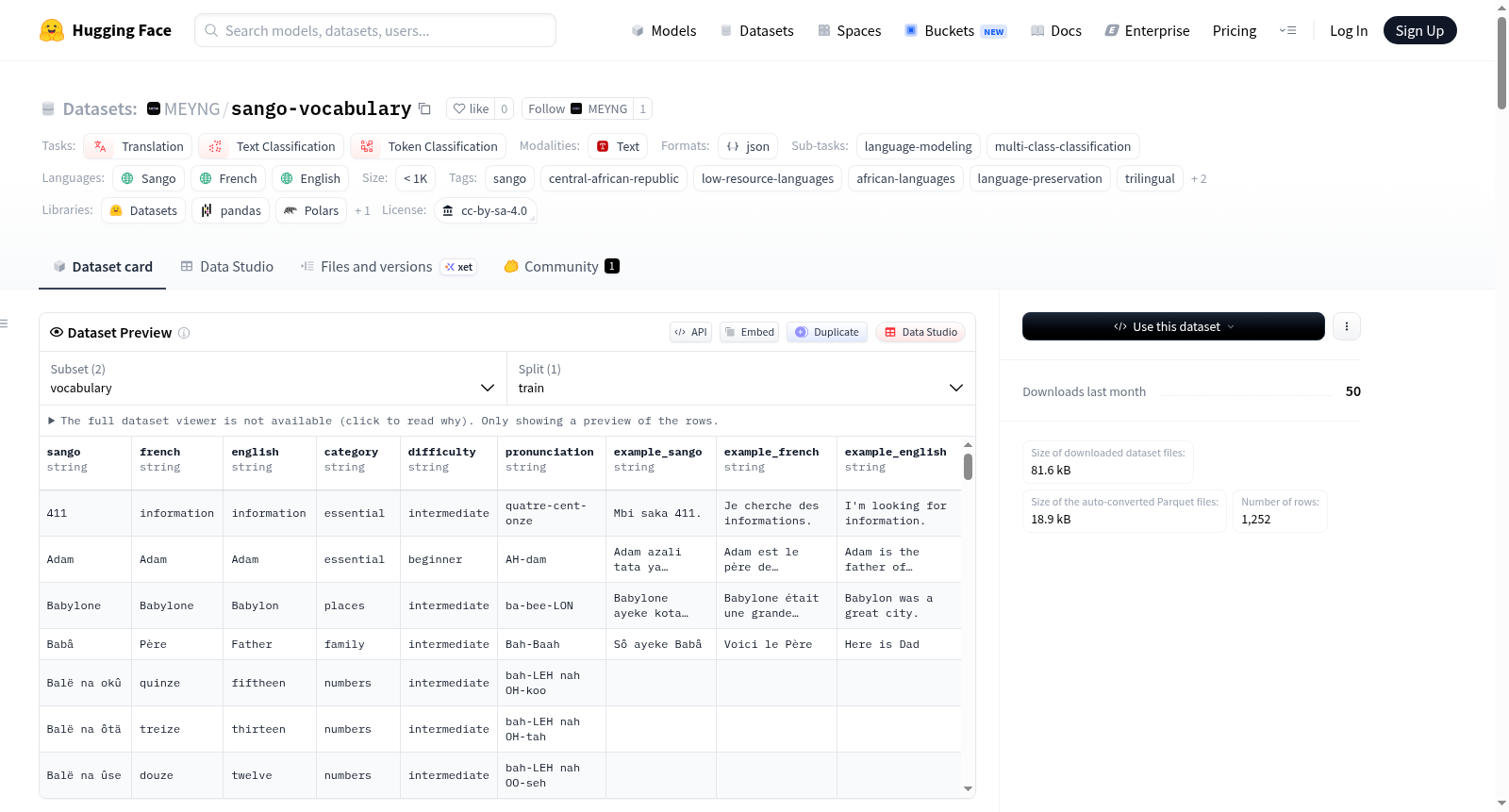Expand the Use this dataset dropdown
The width and height of the screenshot is (1509, 812).
[x=1173, y=326]
